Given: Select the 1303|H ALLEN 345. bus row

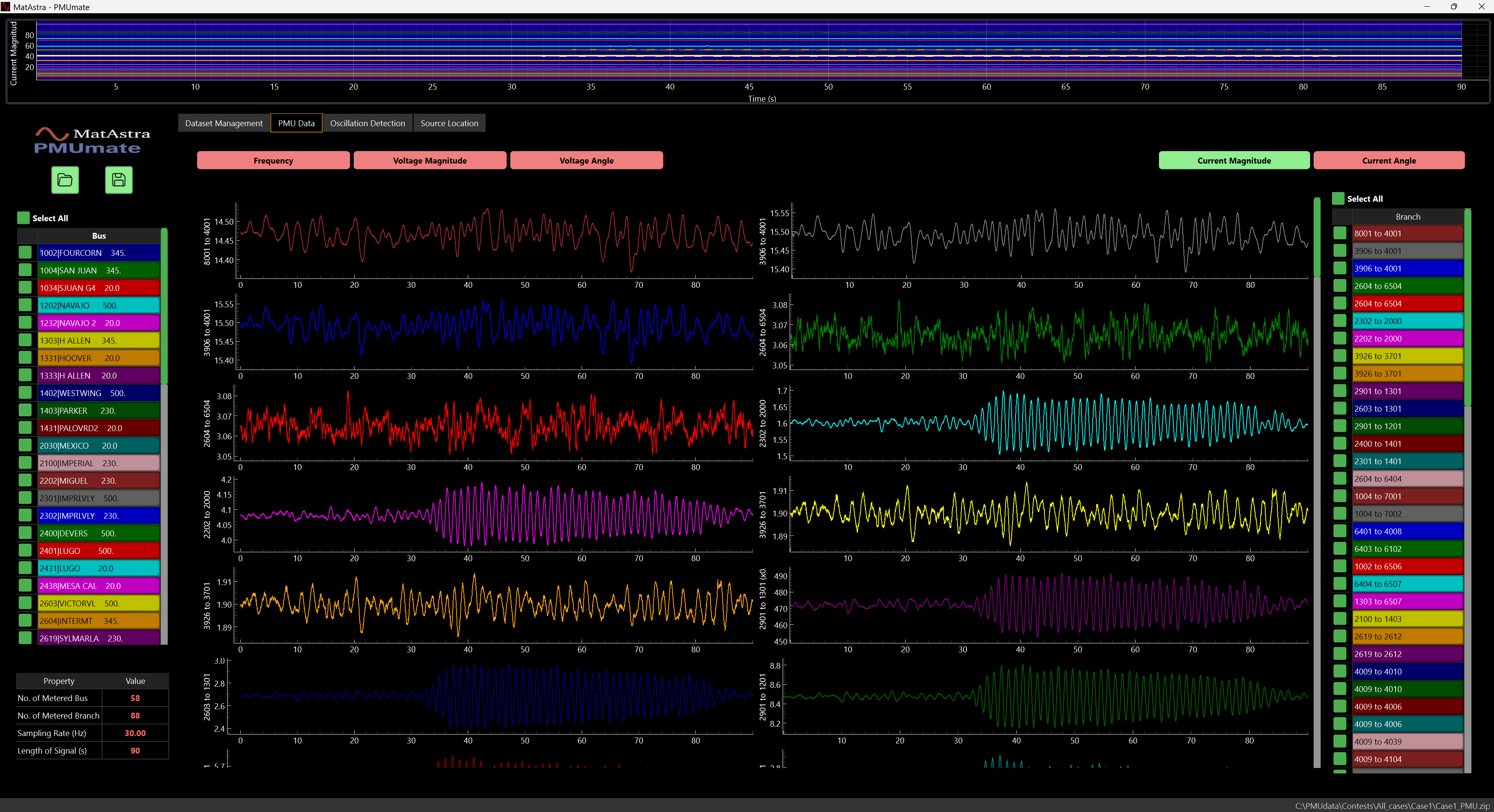Looking at the screenshot, I should coord(99,340).
